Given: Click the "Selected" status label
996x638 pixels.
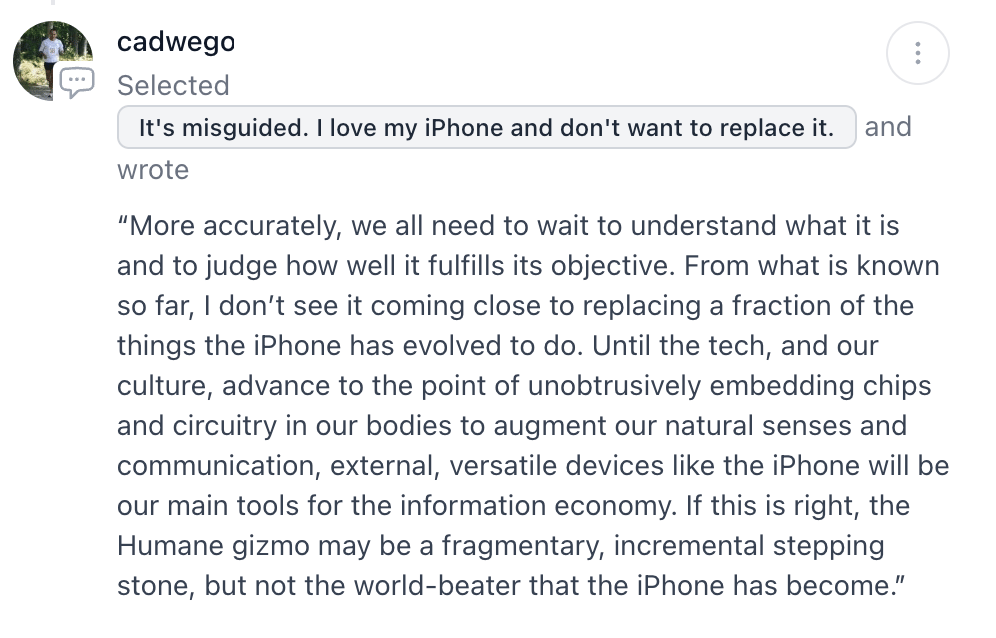Looking at the screenshot, I should [173, 86].
